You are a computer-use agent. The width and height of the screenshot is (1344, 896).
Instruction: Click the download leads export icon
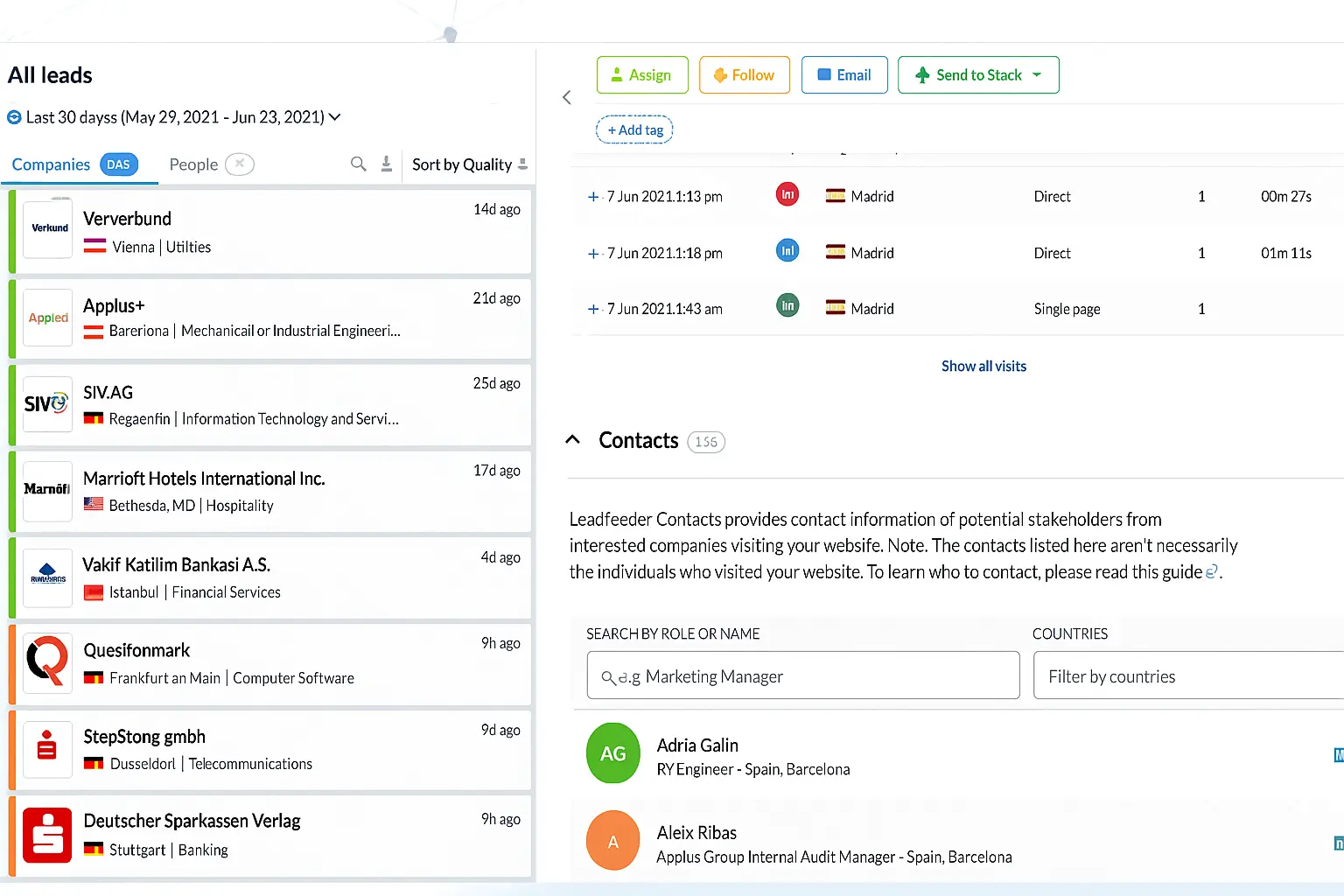[386, 164]
